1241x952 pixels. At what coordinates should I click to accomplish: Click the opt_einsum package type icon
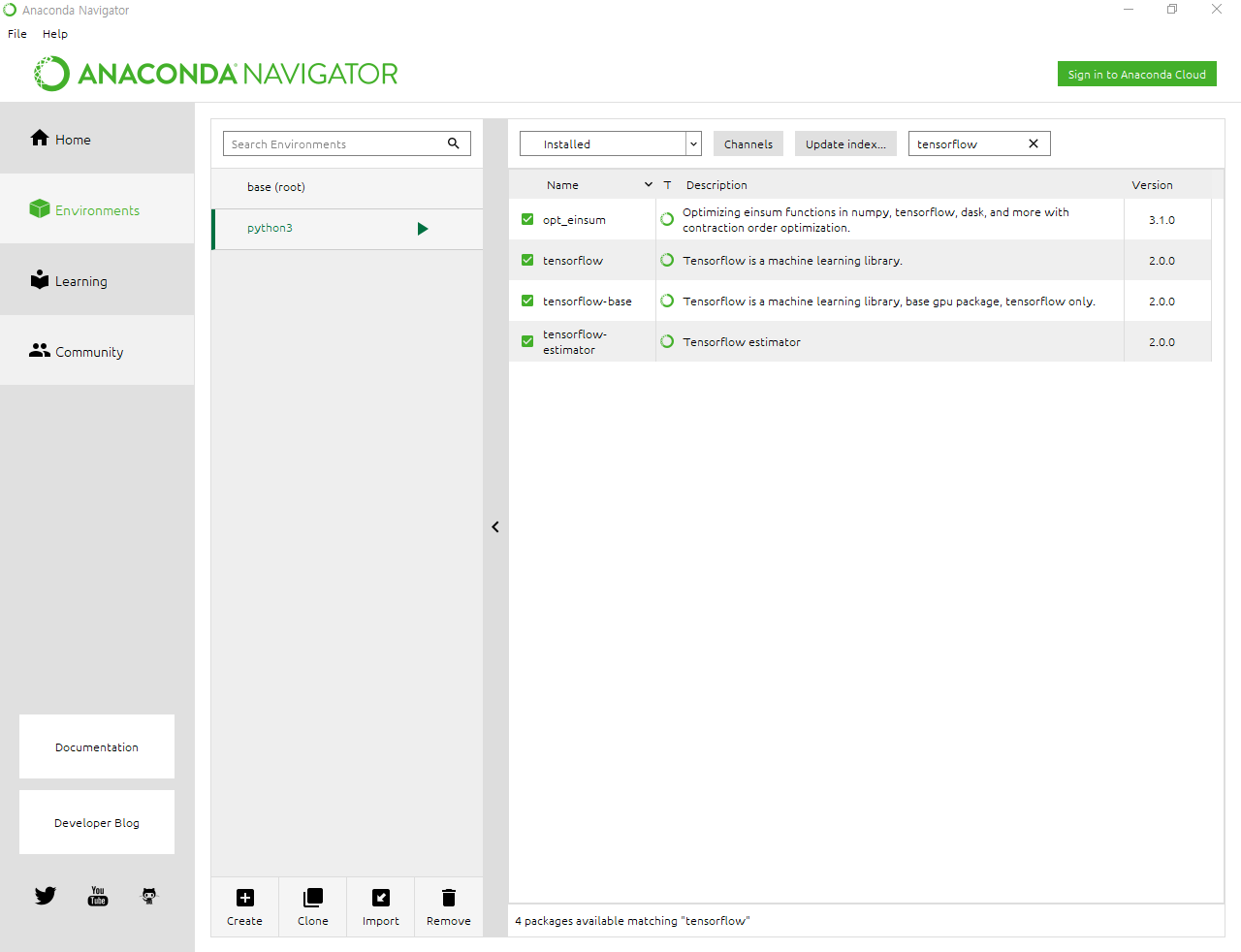click(x=667, y=219)
